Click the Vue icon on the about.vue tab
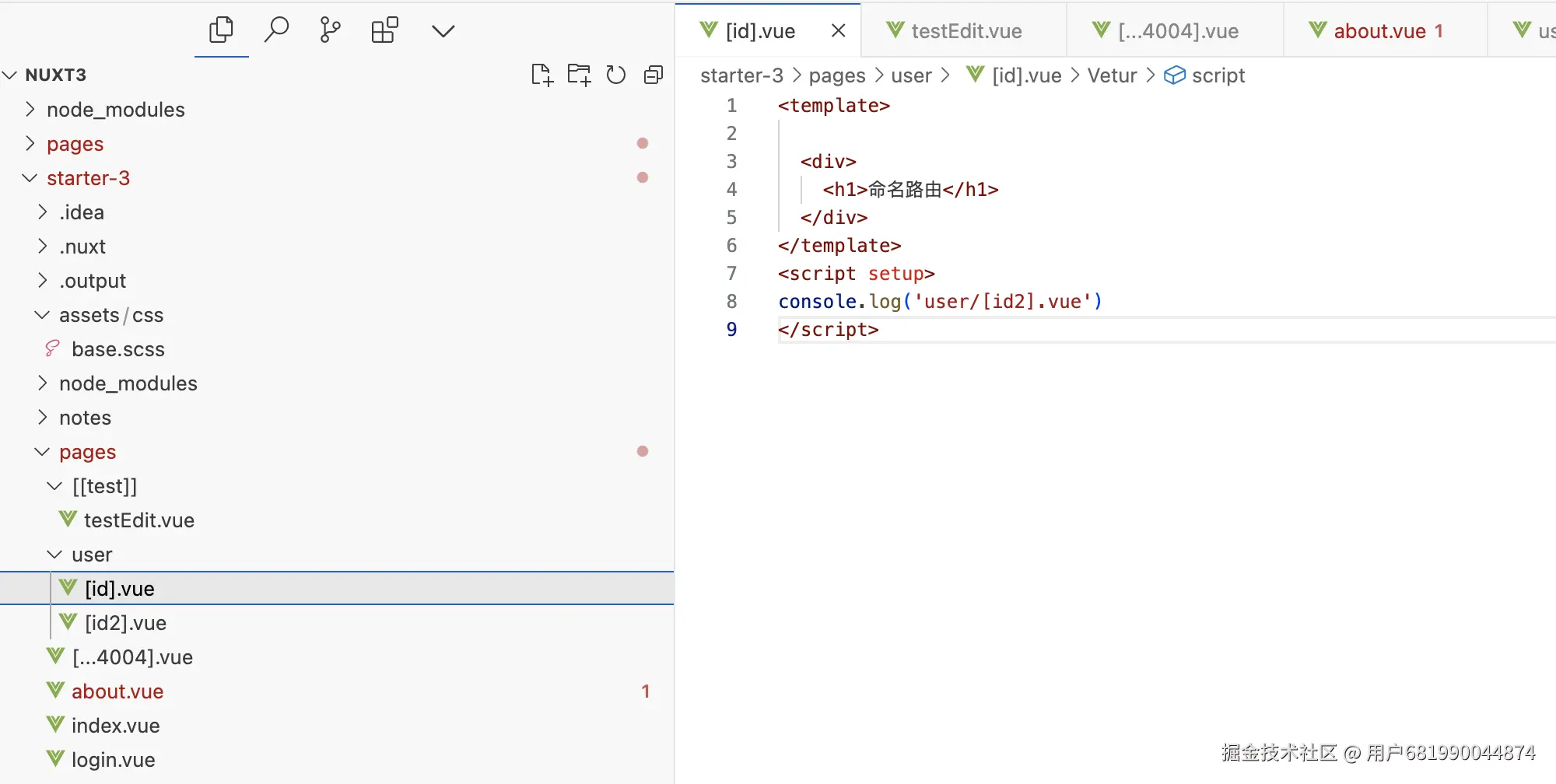Screen dimensions: 1556x784 point(1318,30)
